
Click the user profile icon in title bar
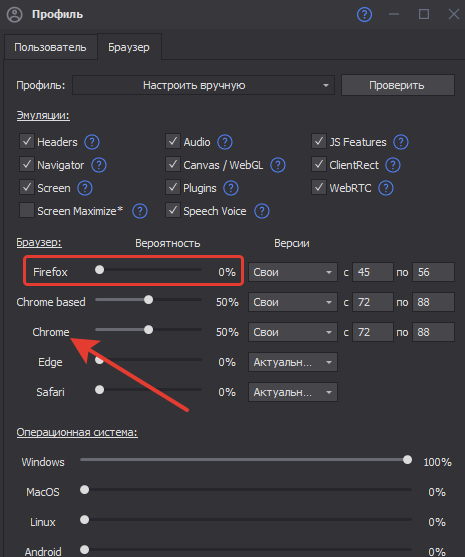[x=15, y=15]
